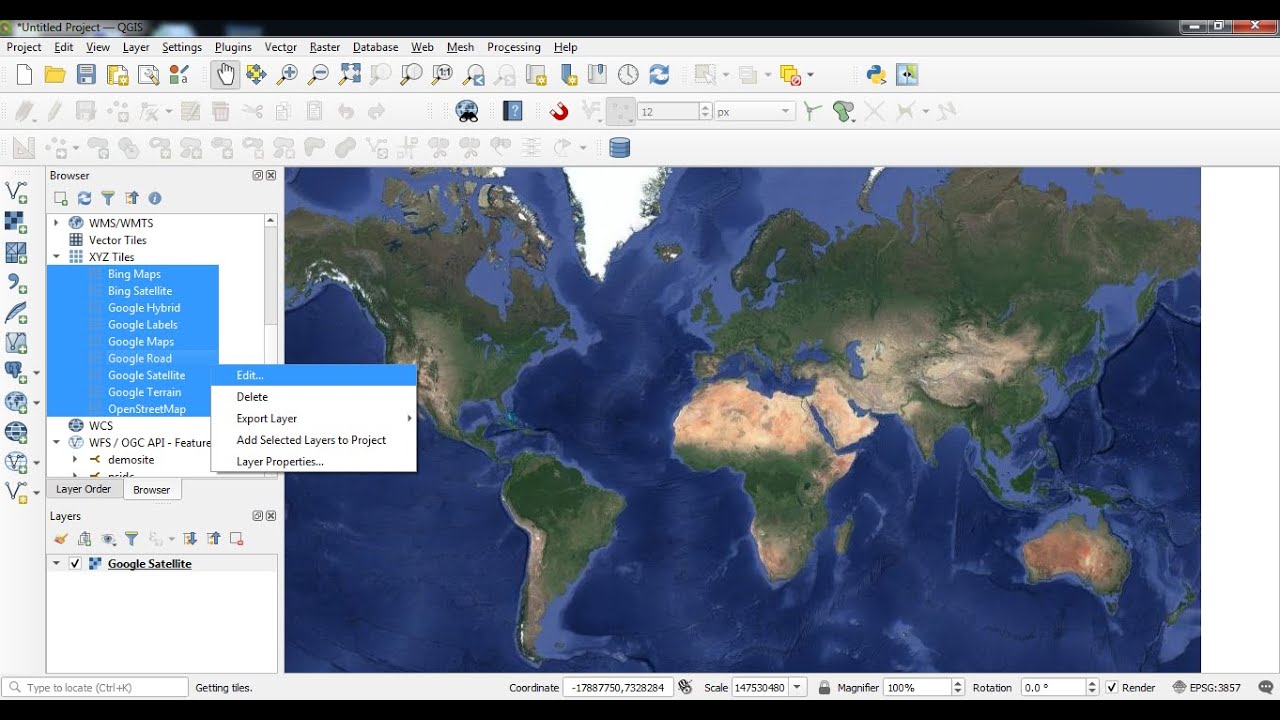Toggle visibility of the Google Satellite layer

(x=75, y=564)
